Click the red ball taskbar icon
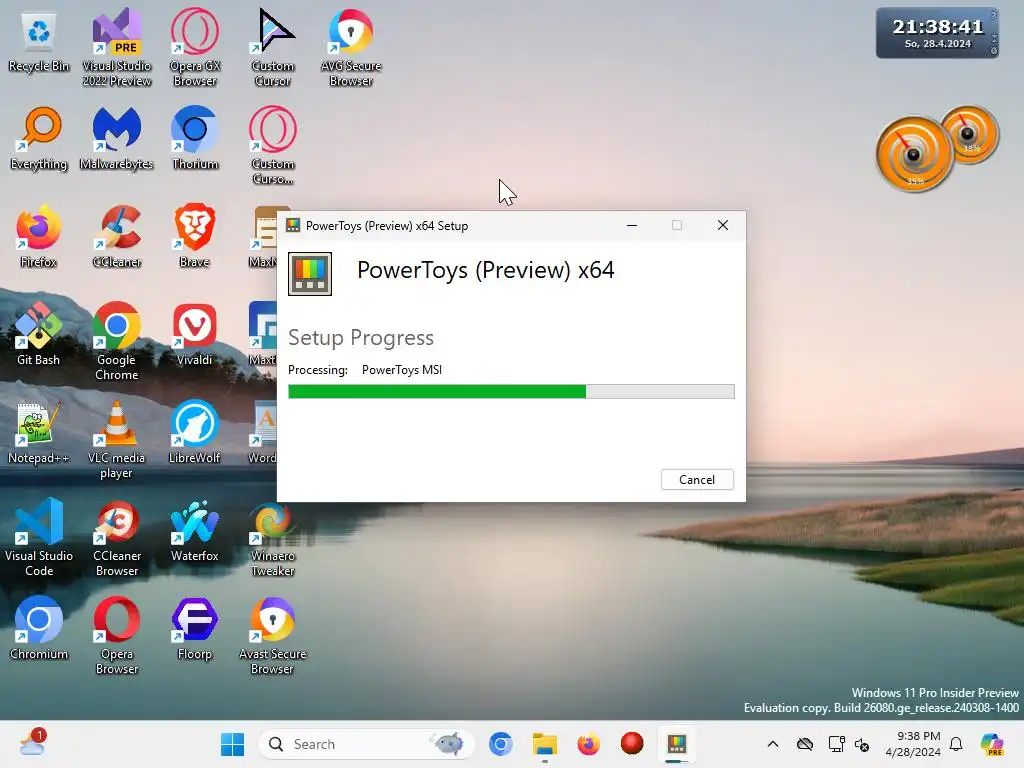1024x768 pixels. (632, 744)
